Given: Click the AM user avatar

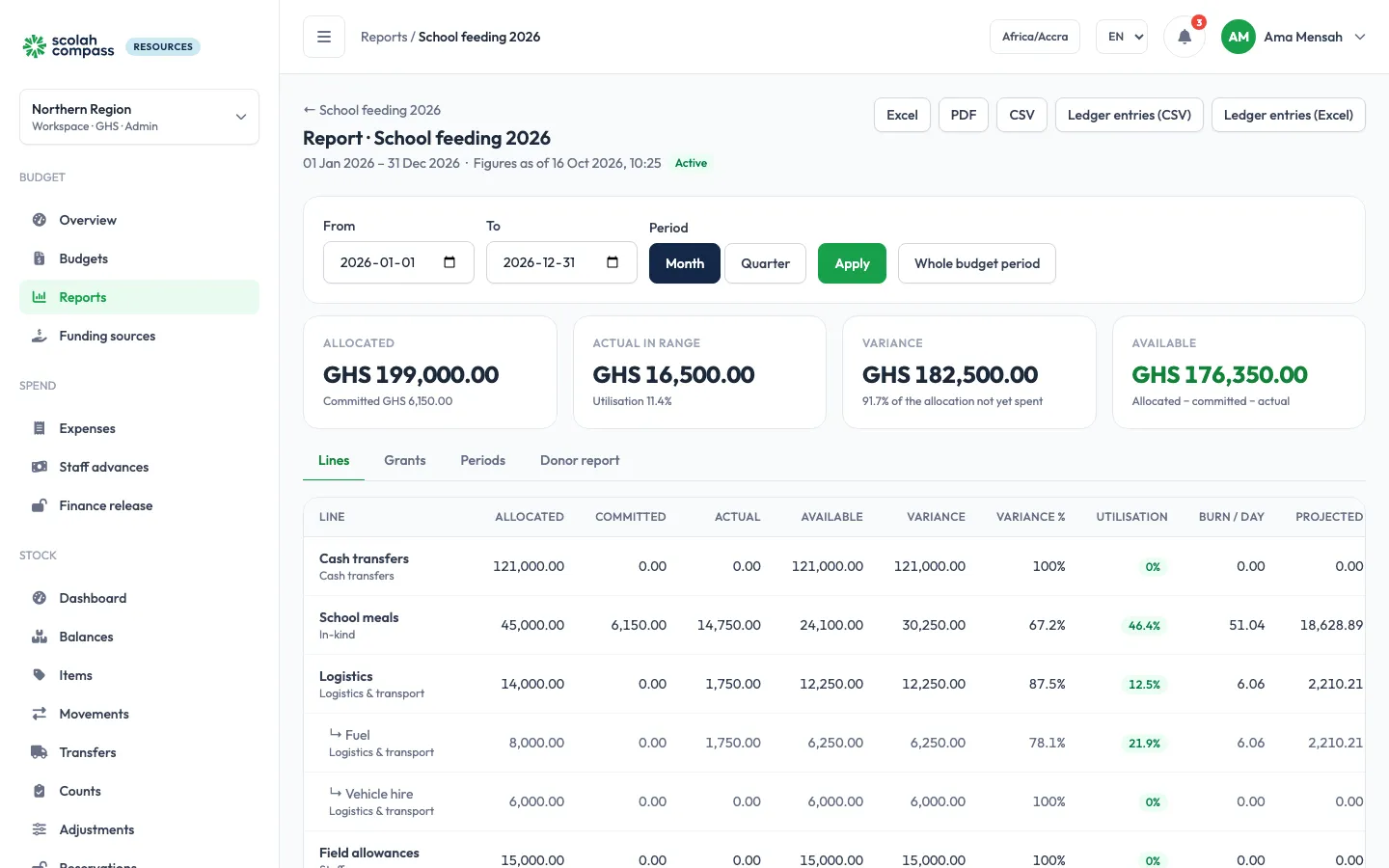Looking at the screenshot, I should click(x=1239, y=37).
